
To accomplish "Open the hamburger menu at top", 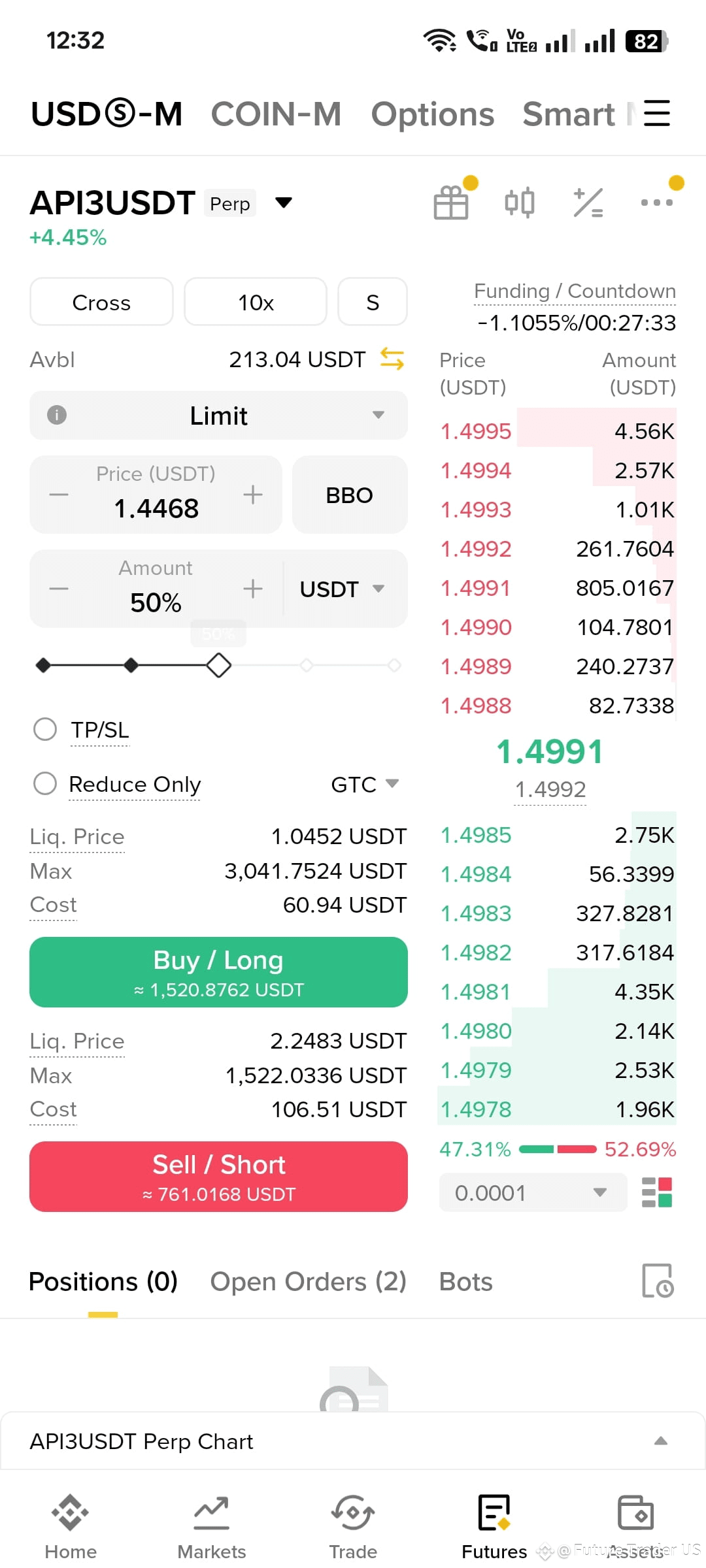I will pos(657,113).
